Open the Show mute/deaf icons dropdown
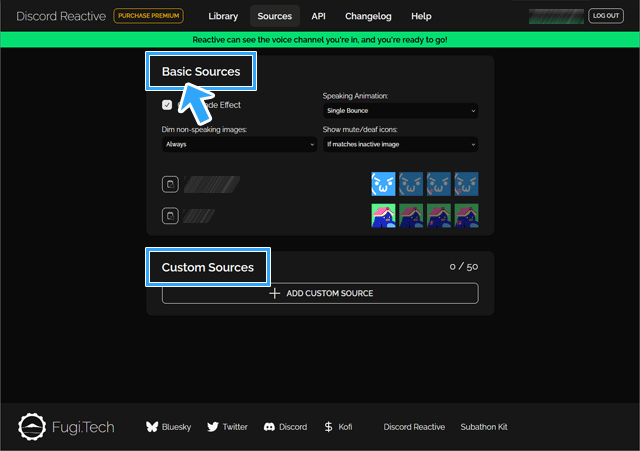This screenshot has height=451, width=640. click(x=400, y=144)
